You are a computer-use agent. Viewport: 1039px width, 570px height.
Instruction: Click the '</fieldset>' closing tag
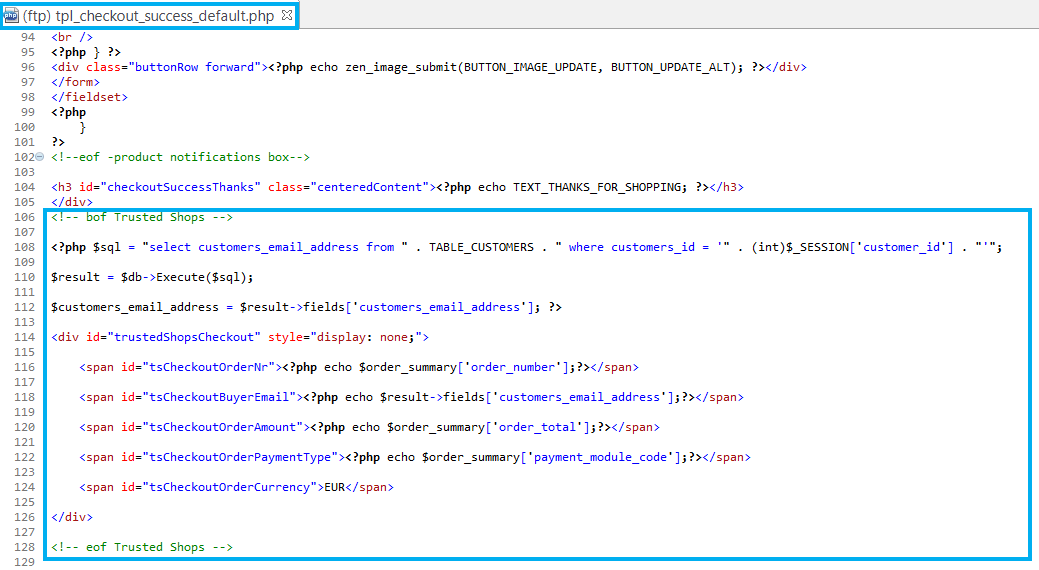(89, 97)
